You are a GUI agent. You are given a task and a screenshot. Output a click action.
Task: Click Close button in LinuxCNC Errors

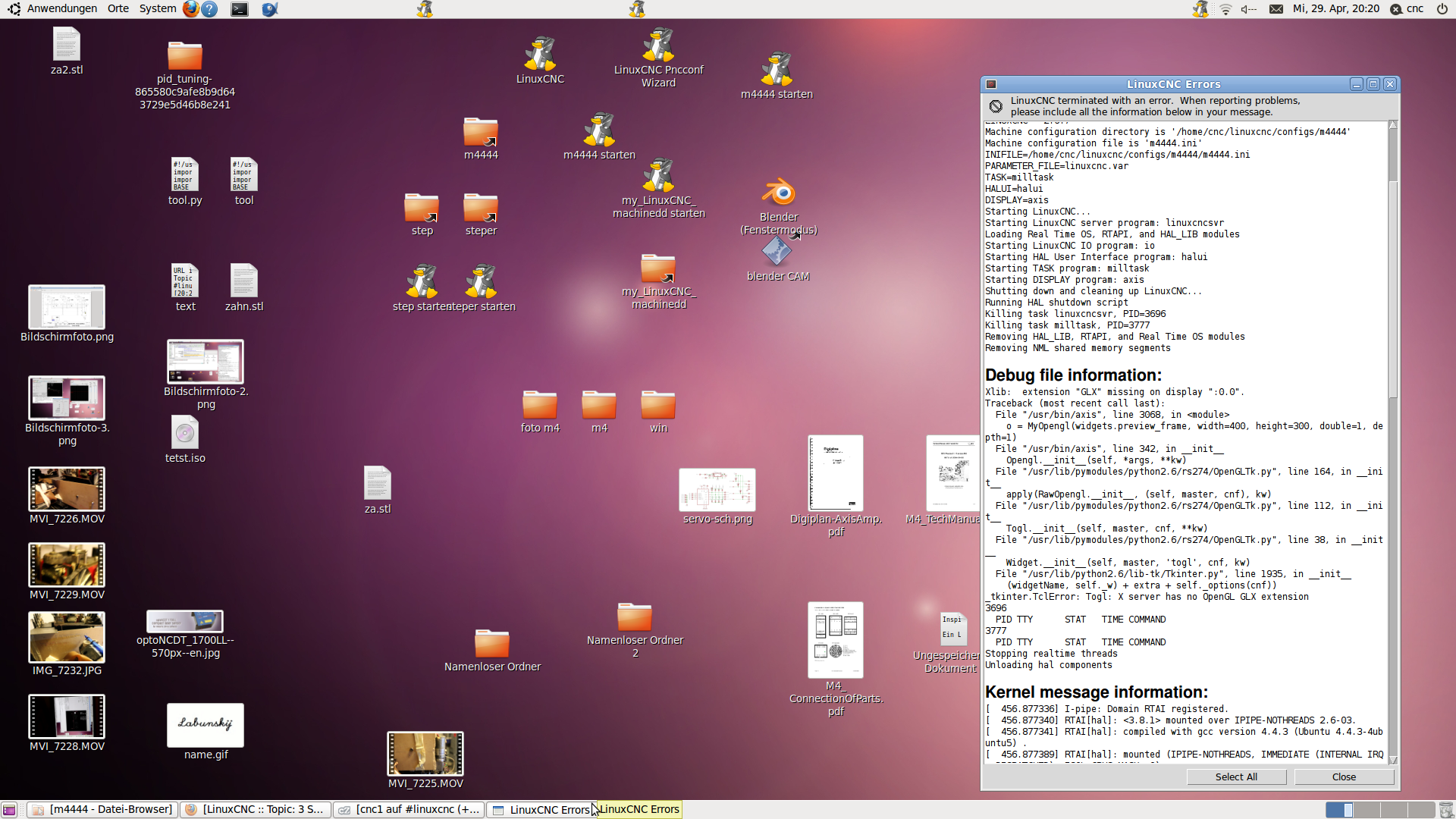tap(1344, 777)
